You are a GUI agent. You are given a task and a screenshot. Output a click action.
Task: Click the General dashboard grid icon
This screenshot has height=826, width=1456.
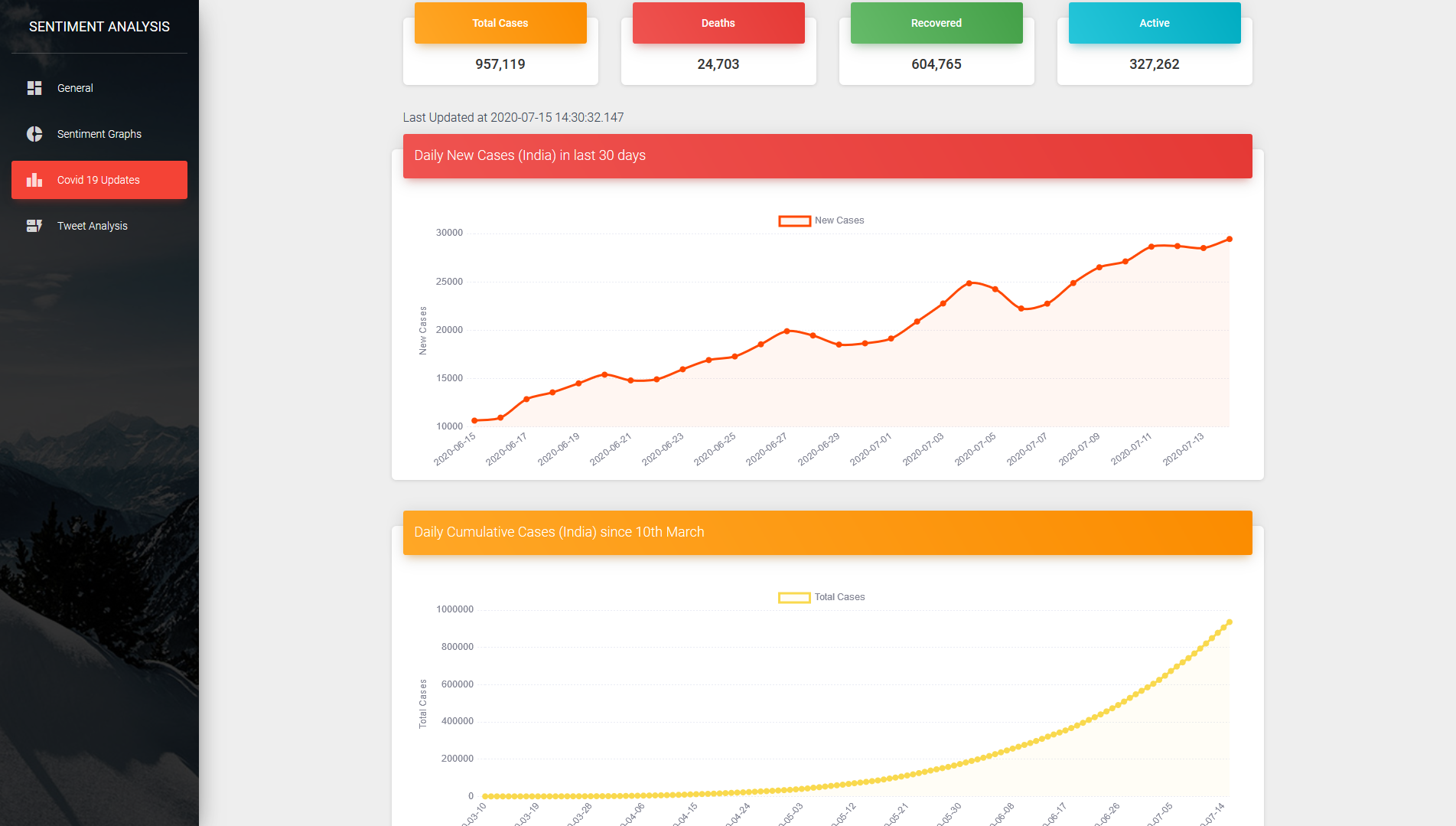pos(34,88)
